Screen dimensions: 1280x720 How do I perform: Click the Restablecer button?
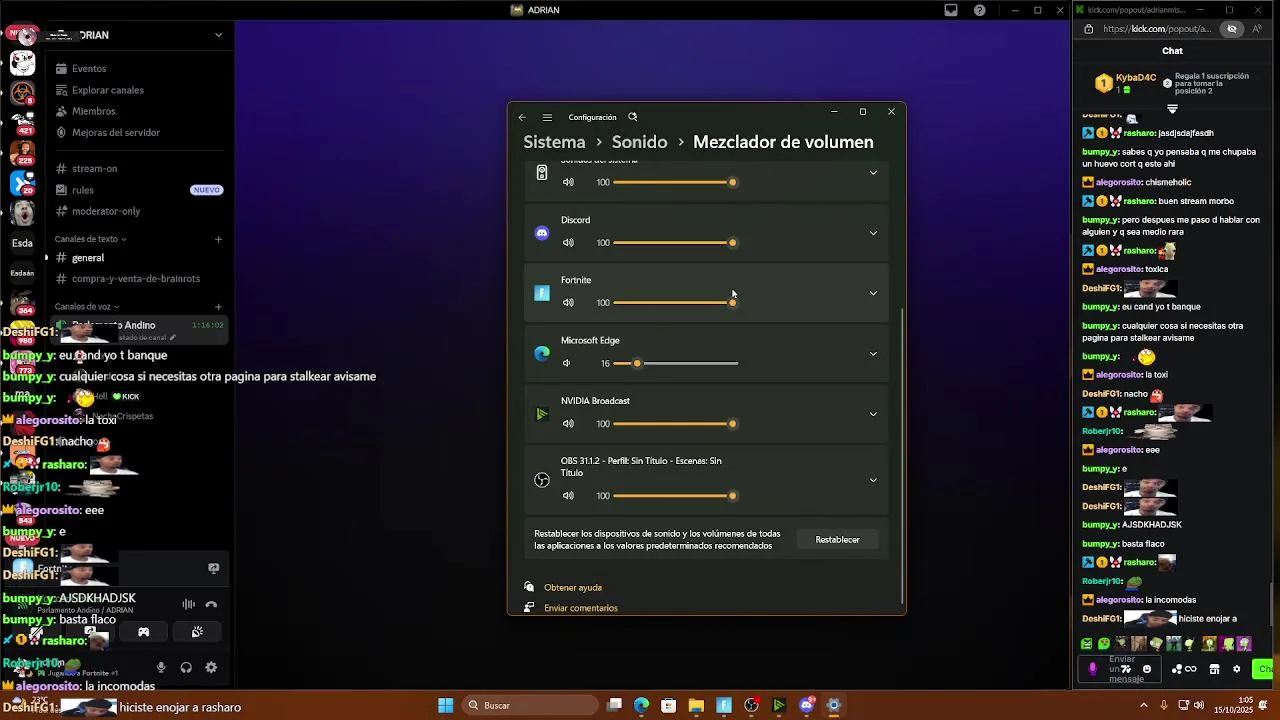coord(837,540)
